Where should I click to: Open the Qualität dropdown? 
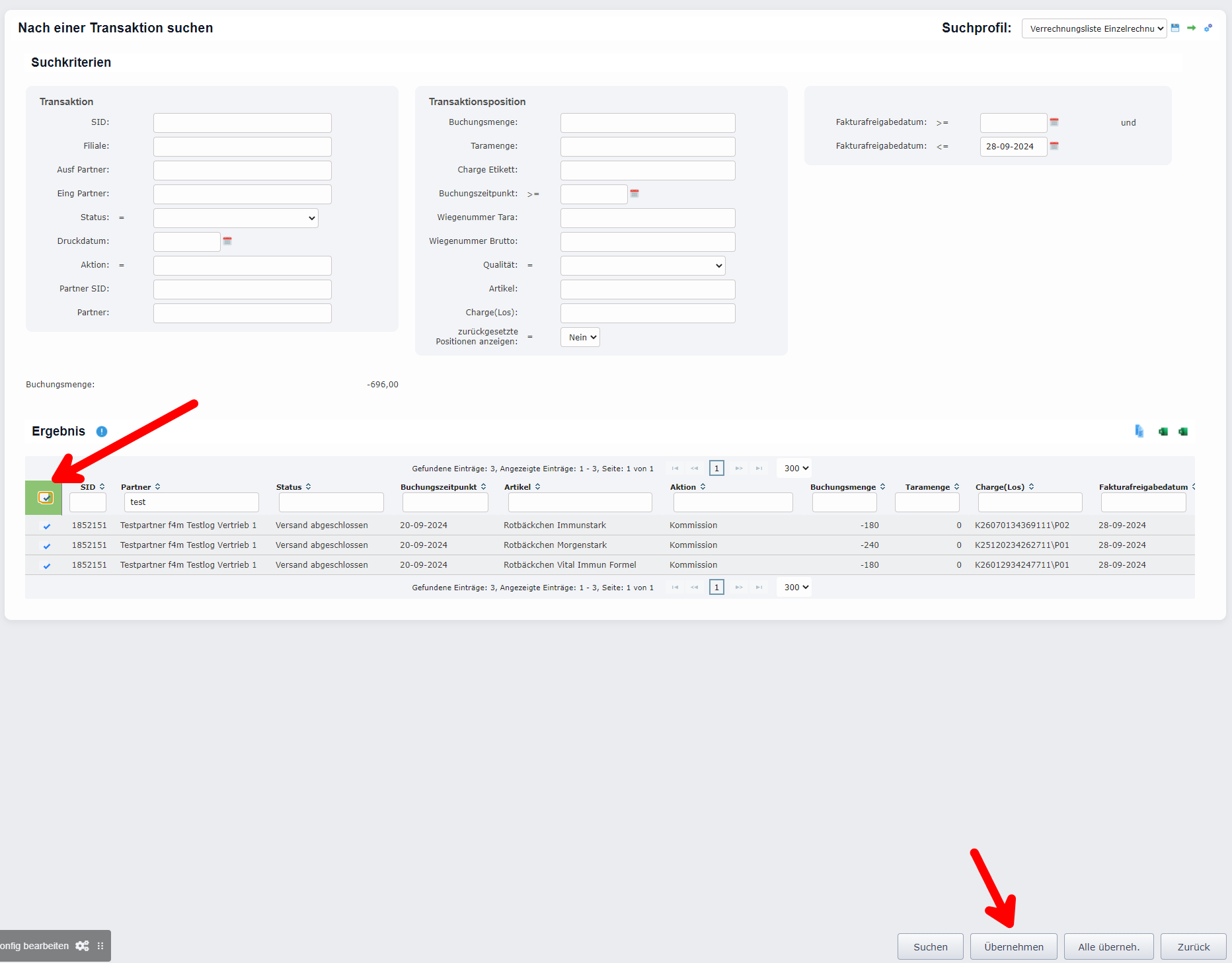(x=642, y=266)
